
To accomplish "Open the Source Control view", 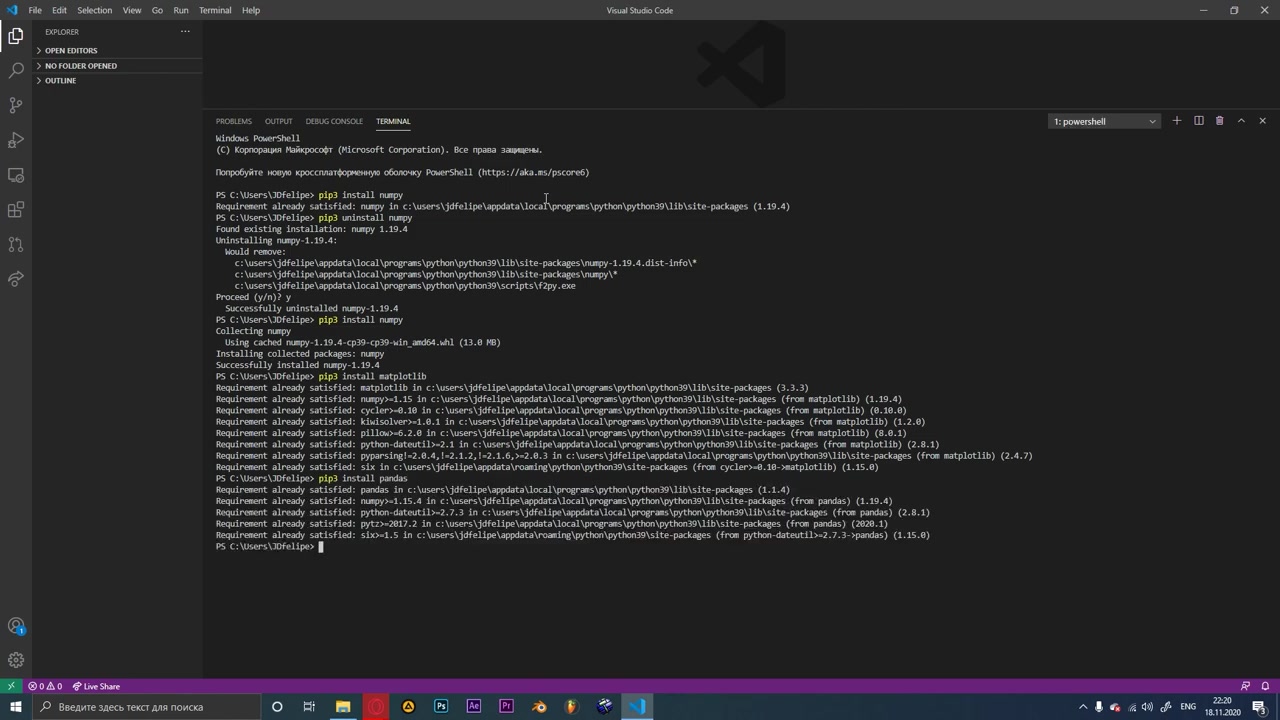I will (x=16, y=105).
